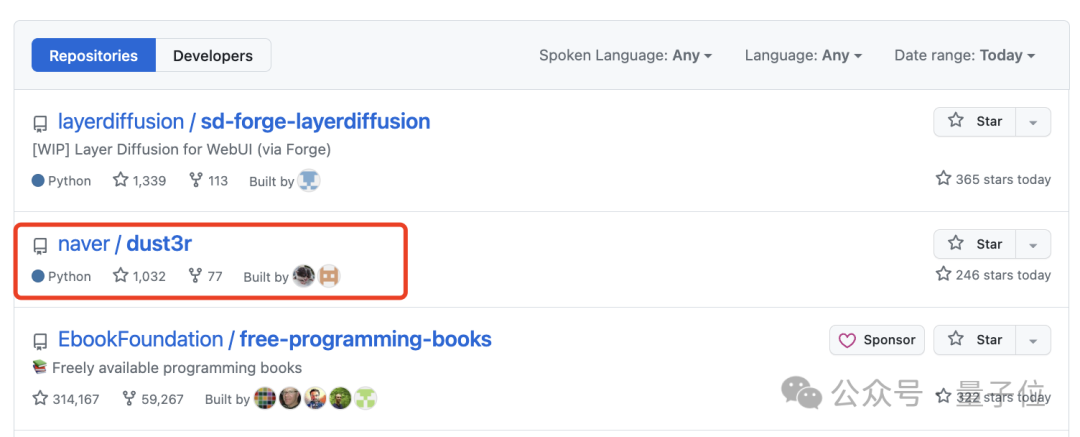View 59,267 forks of free-programming-books
Image resolution: width=1080 pixels, height=437 pixels.
pos(153,399)
